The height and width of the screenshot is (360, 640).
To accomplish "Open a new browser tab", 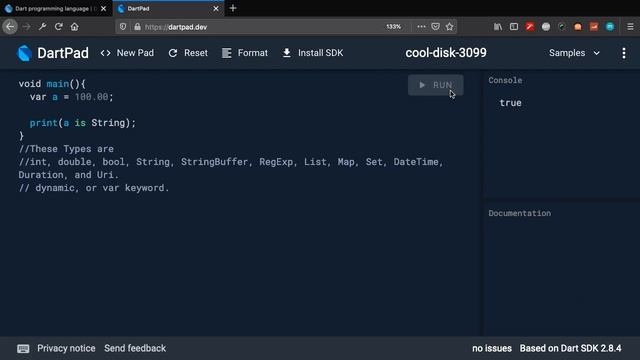I will (x=233, y=8).
